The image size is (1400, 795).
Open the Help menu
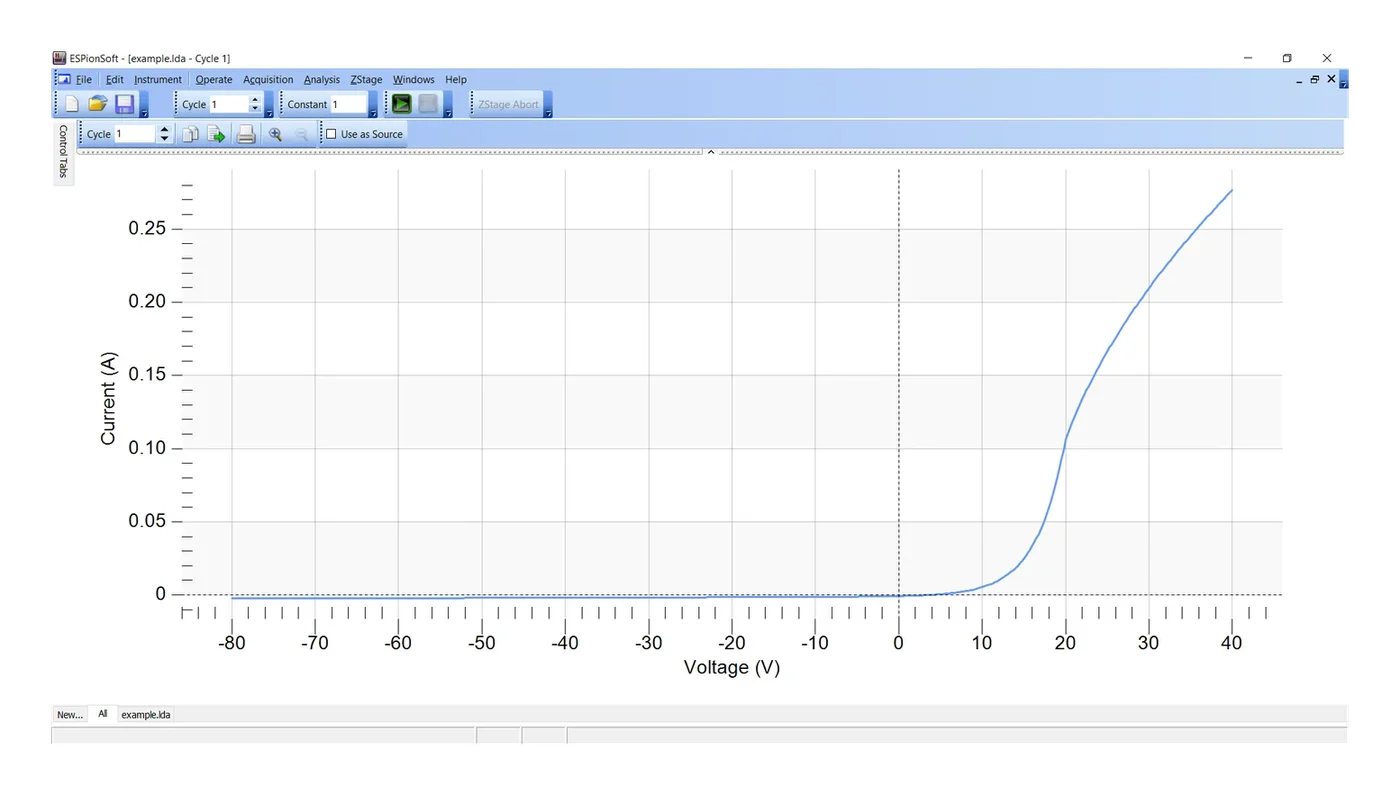click(456, 80)
